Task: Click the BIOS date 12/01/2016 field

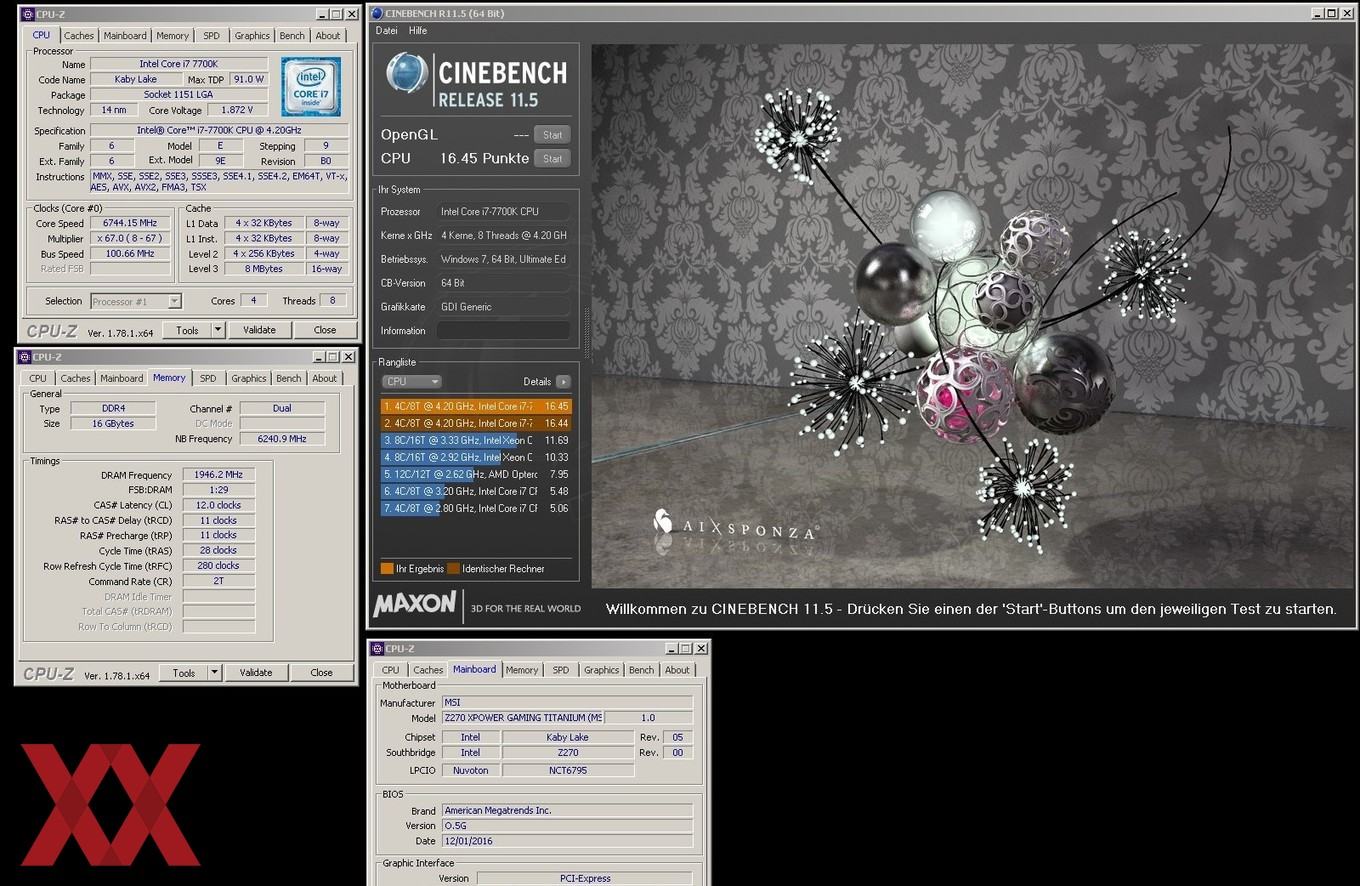Action: coord(567,841)
